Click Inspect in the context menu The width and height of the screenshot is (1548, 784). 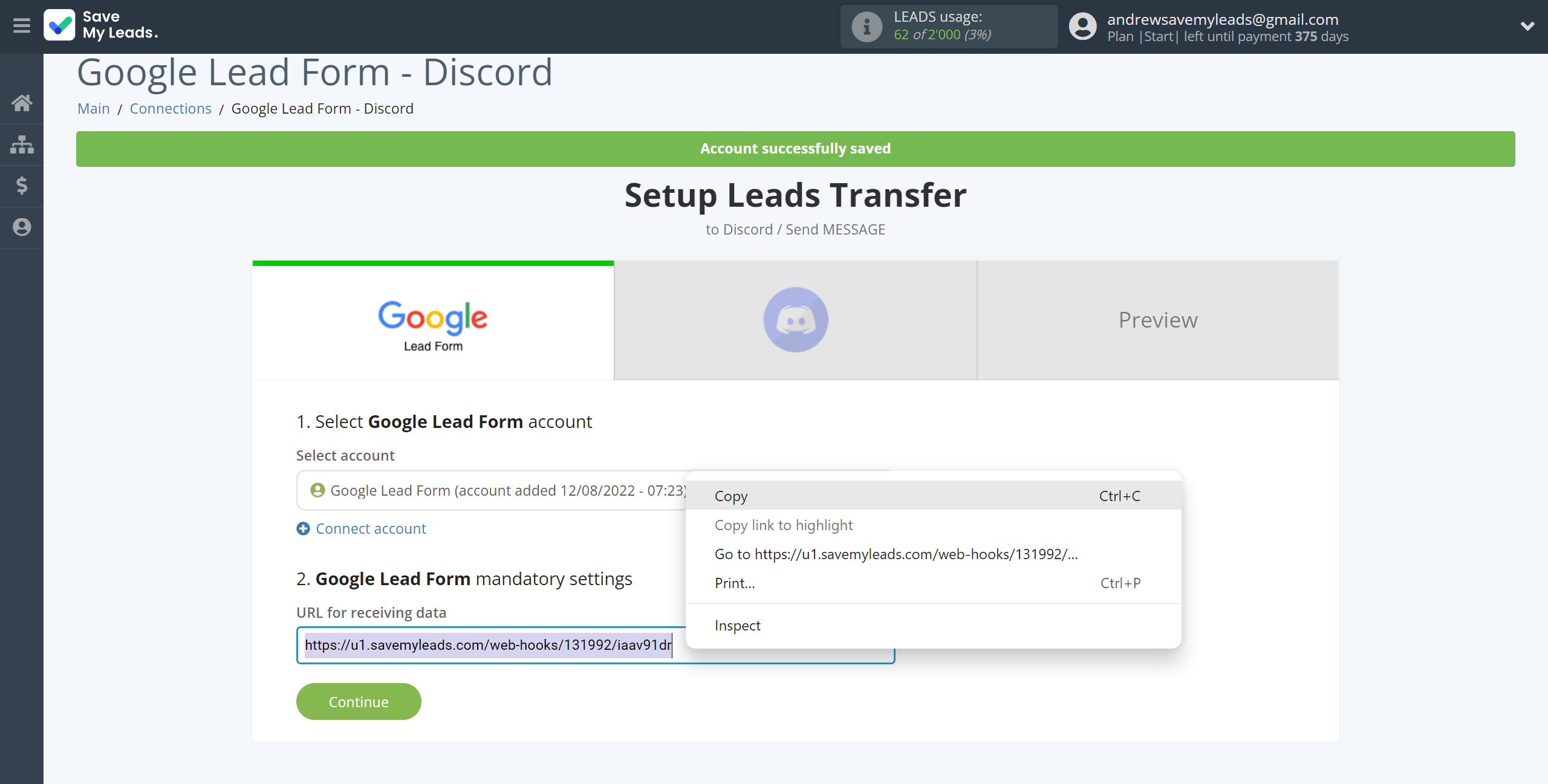737,625
